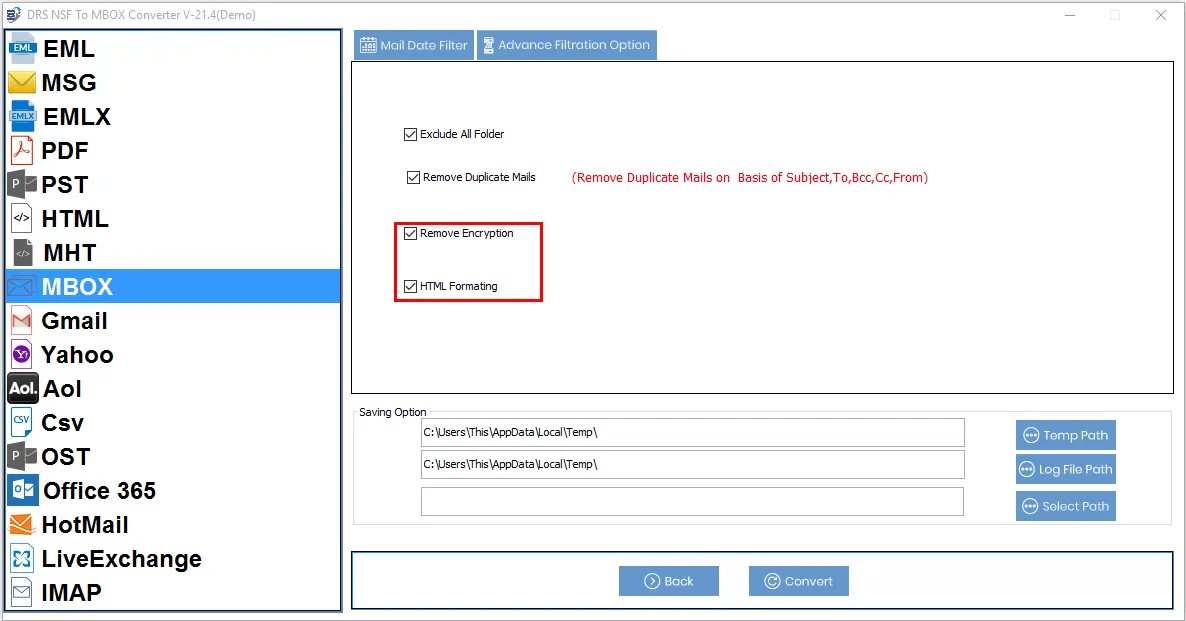Start conversion with Convert button
Image resolution: width=1186 pixels, height=621 pixels.
click(799, 581)
